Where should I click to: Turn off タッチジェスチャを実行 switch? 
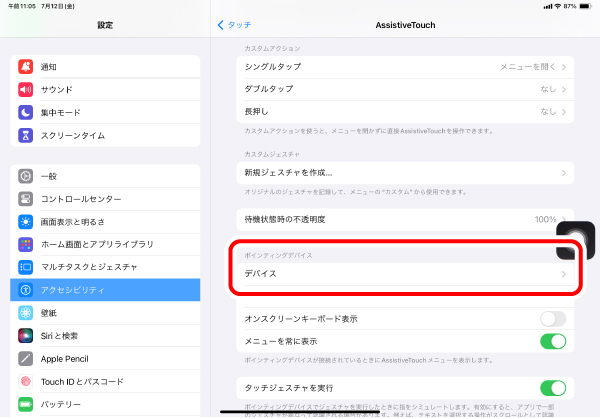pos(552,387)
